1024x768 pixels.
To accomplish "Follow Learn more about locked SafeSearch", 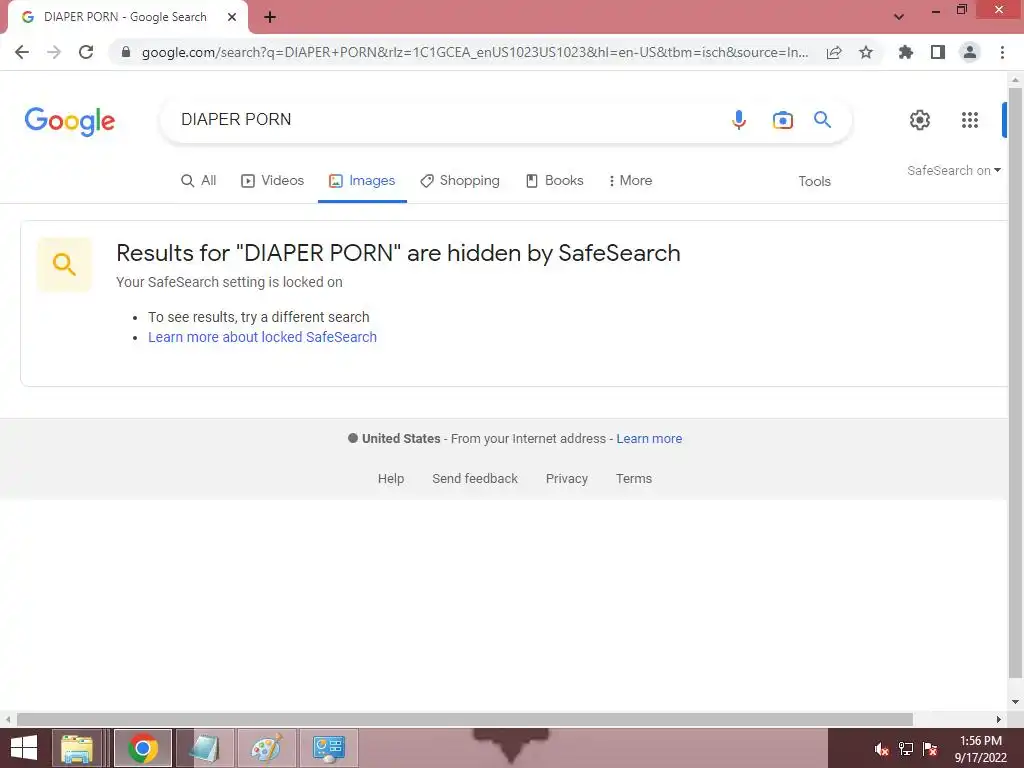I will (263, 337).
